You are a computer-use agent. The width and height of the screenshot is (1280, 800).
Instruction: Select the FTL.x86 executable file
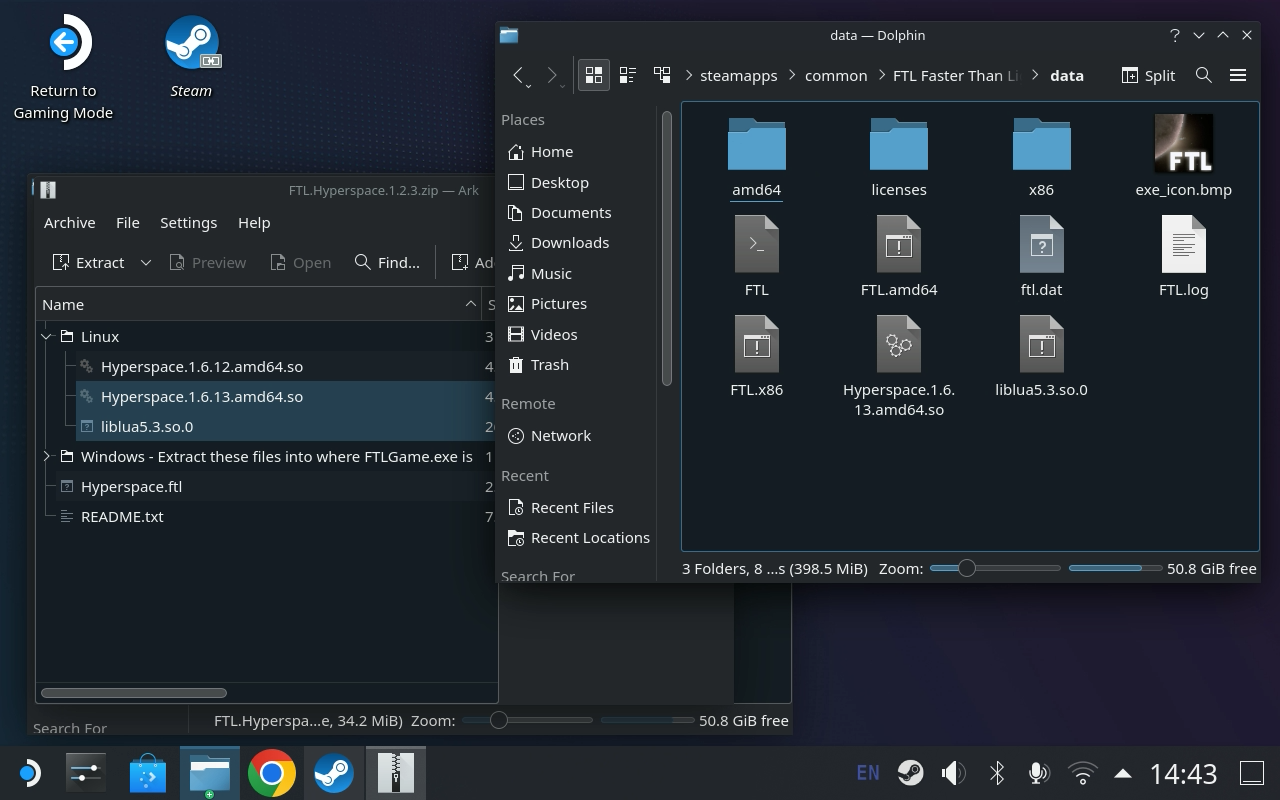coord(757,357)
